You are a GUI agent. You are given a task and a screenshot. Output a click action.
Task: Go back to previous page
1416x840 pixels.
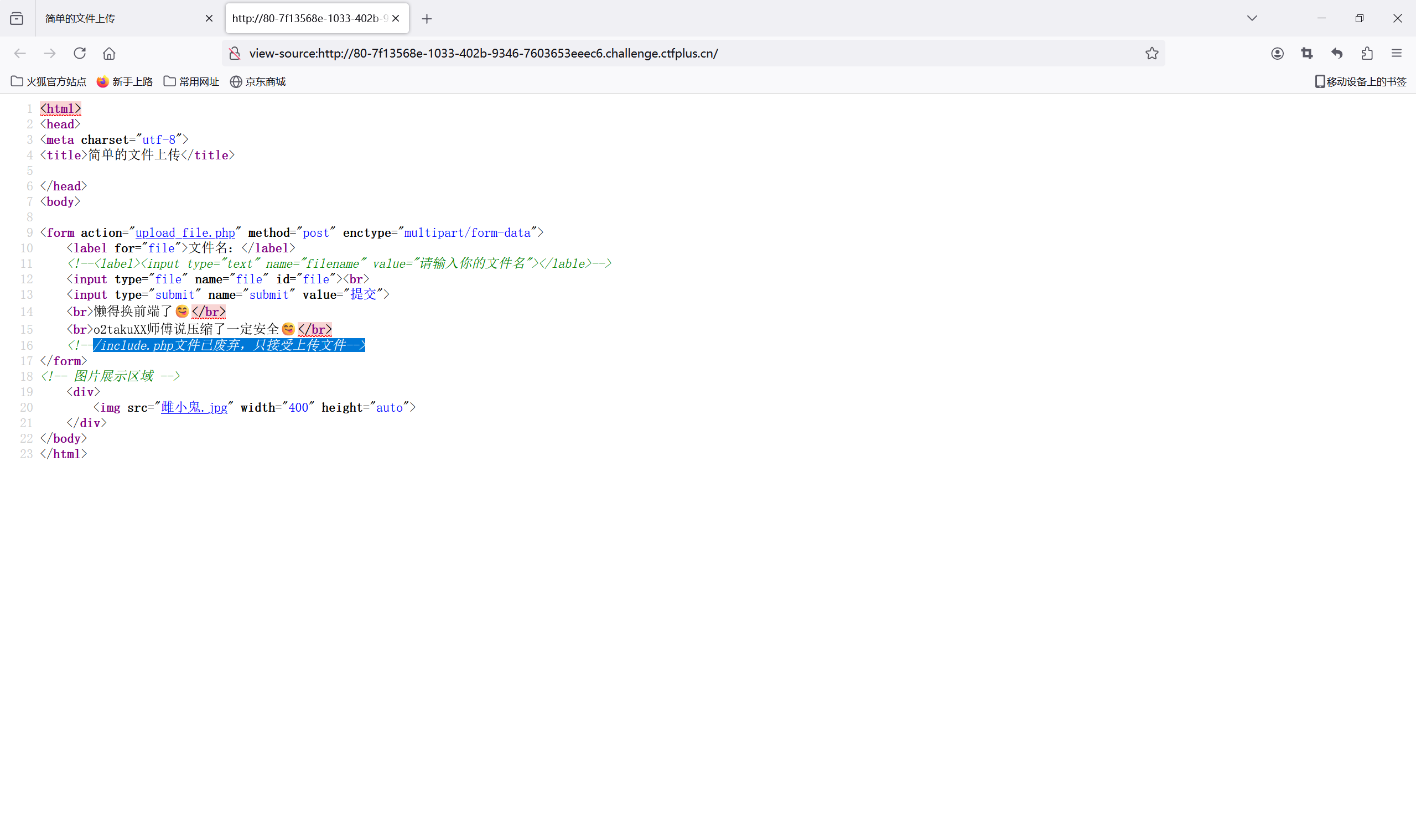[20, 53]
